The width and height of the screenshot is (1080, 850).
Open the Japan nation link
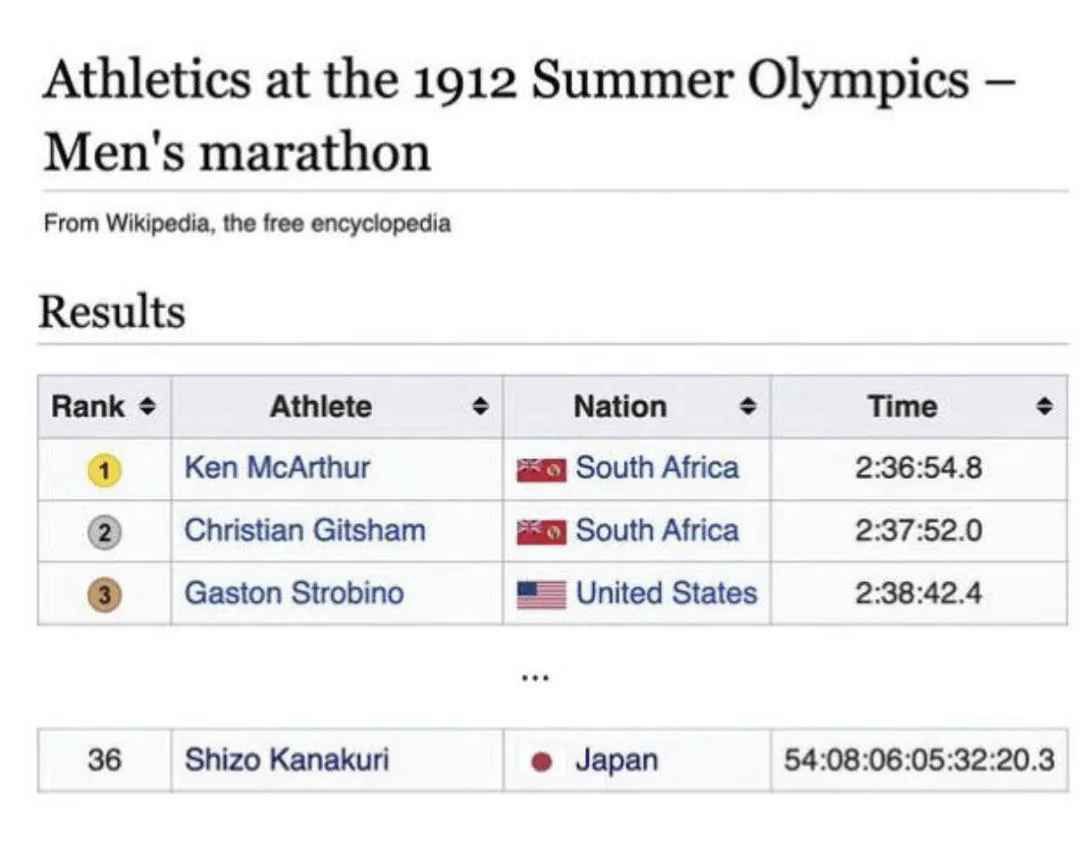point(616,760)
